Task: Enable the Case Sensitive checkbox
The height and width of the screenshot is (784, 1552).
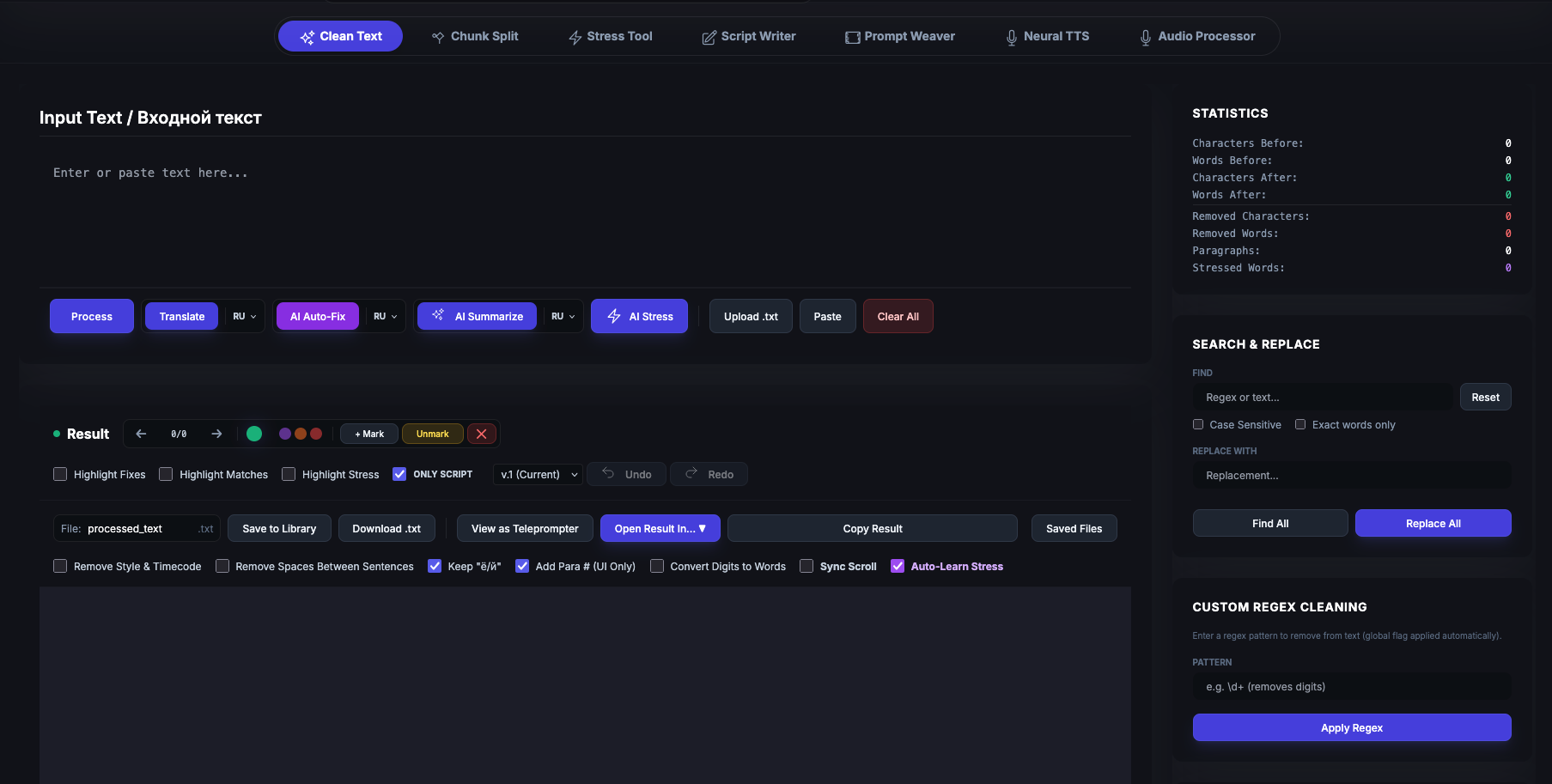Action: coord(1198,424)
